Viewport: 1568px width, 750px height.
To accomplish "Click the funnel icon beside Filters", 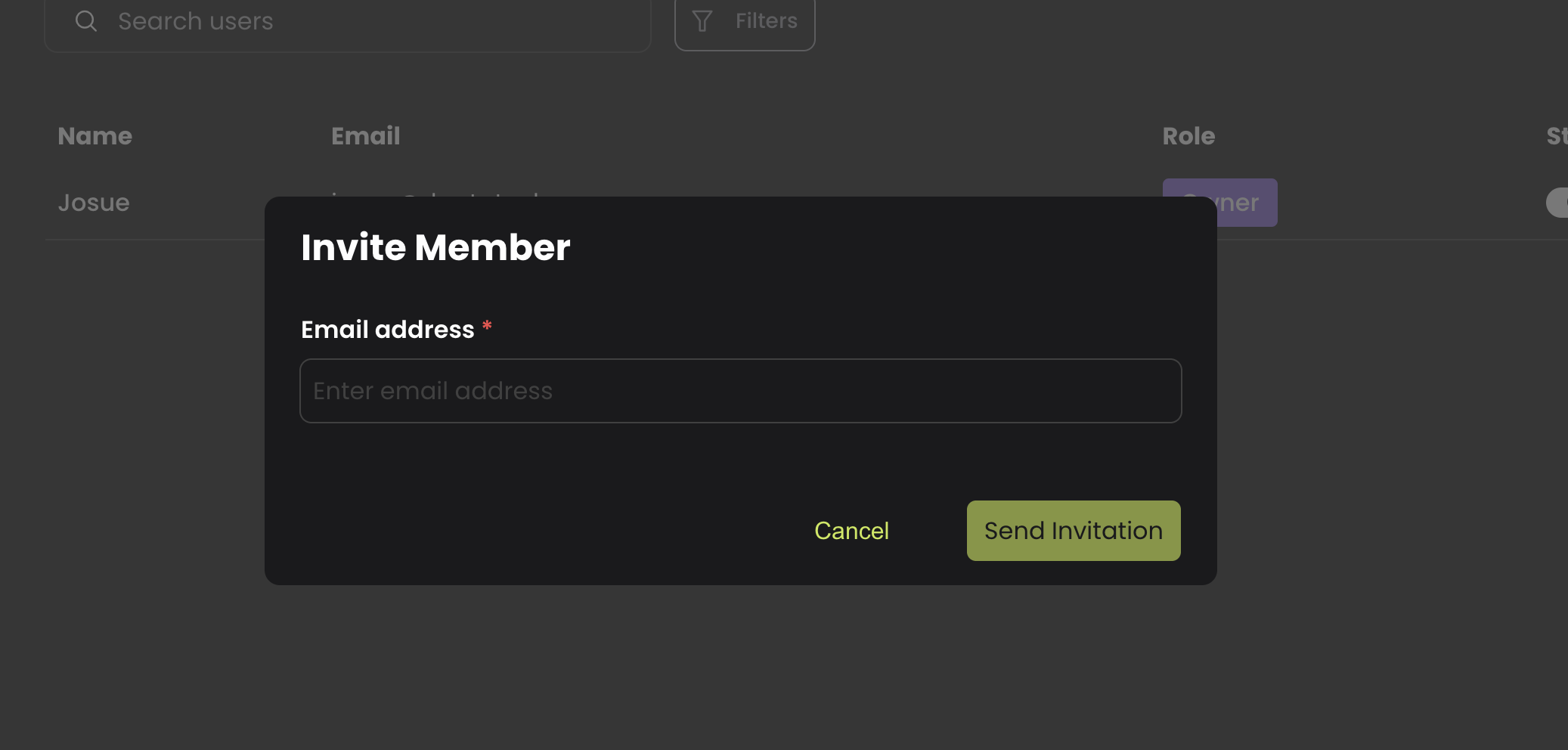I will coord(702,21).
